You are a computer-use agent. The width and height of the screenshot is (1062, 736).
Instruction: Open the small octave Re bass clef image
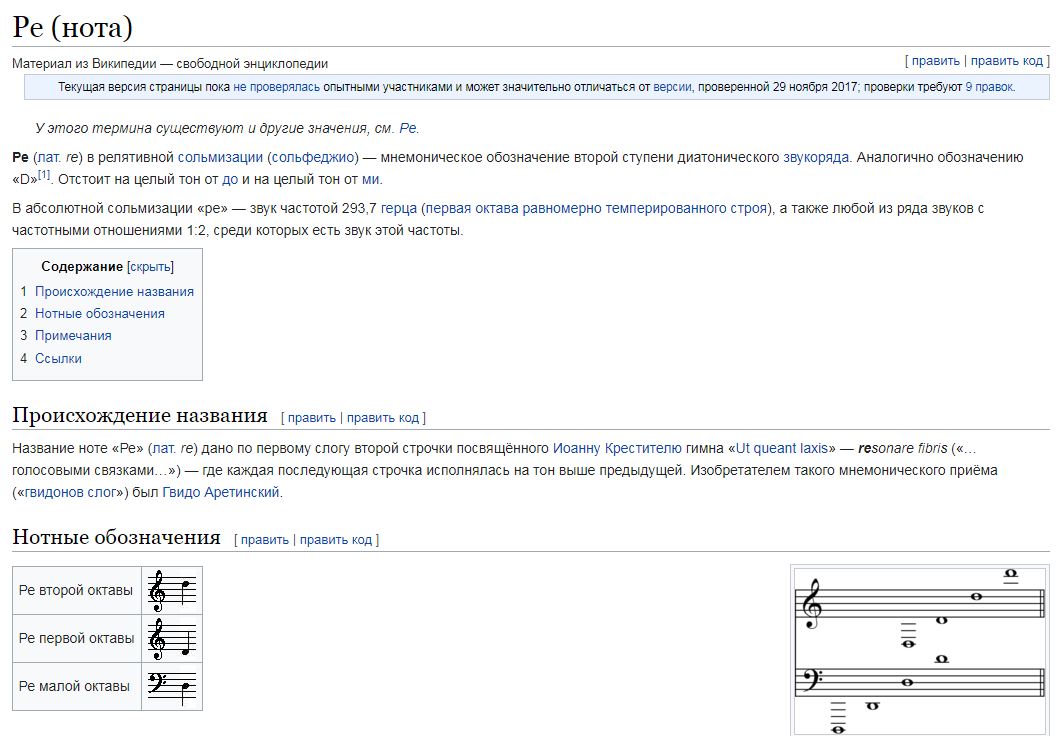tap(172, 686)
